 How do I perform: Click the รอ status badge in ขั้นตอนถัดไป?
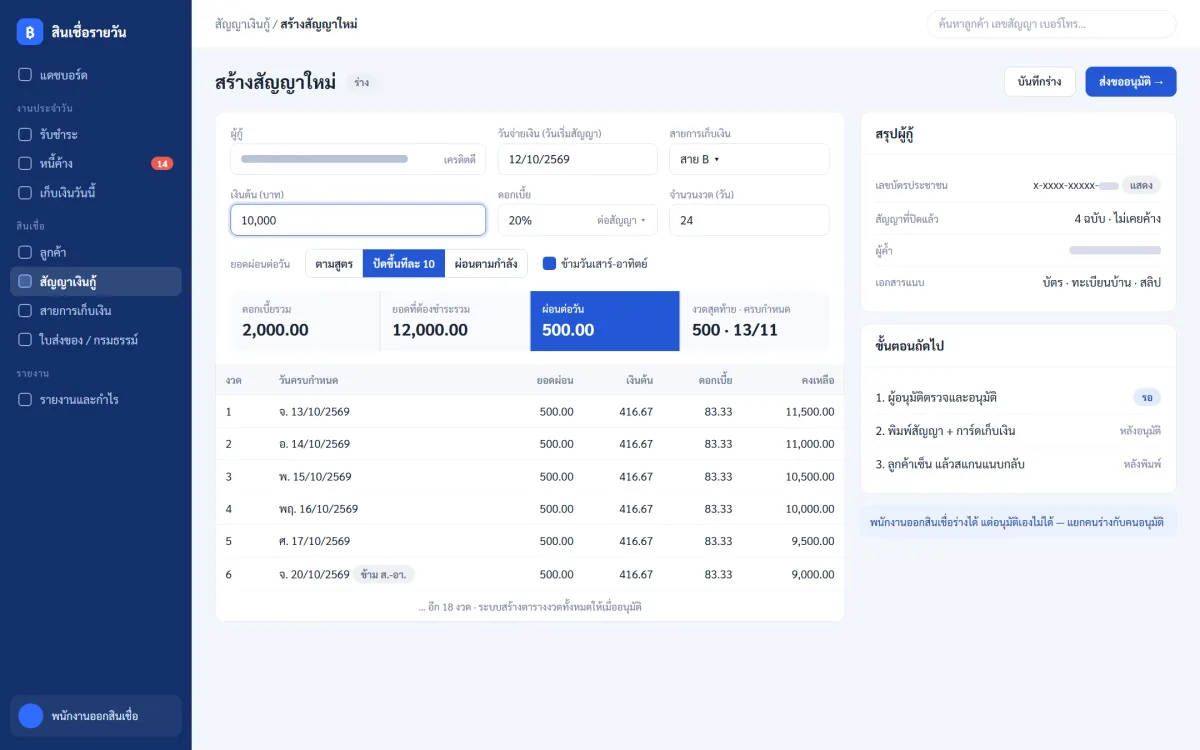tap(1147, 397)
